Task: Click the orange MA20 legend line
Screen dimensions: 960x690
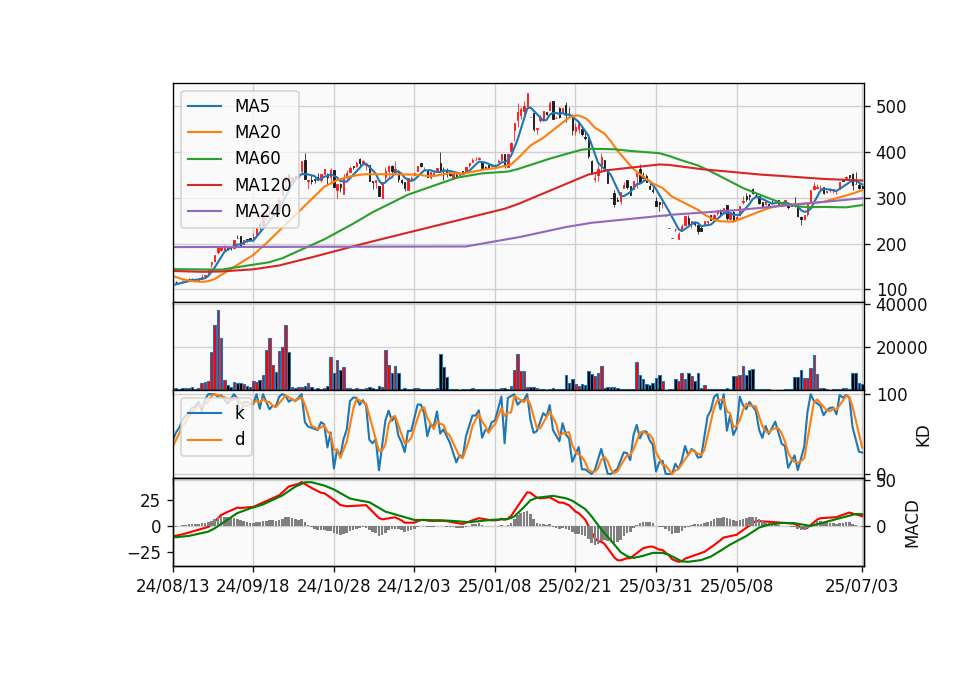Action: [x=204, y=132]
